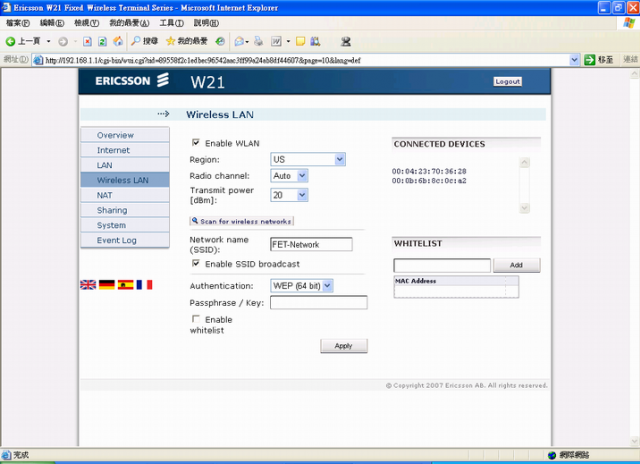
Task: Click the Edit with Word icon
Action: point(276,41)
